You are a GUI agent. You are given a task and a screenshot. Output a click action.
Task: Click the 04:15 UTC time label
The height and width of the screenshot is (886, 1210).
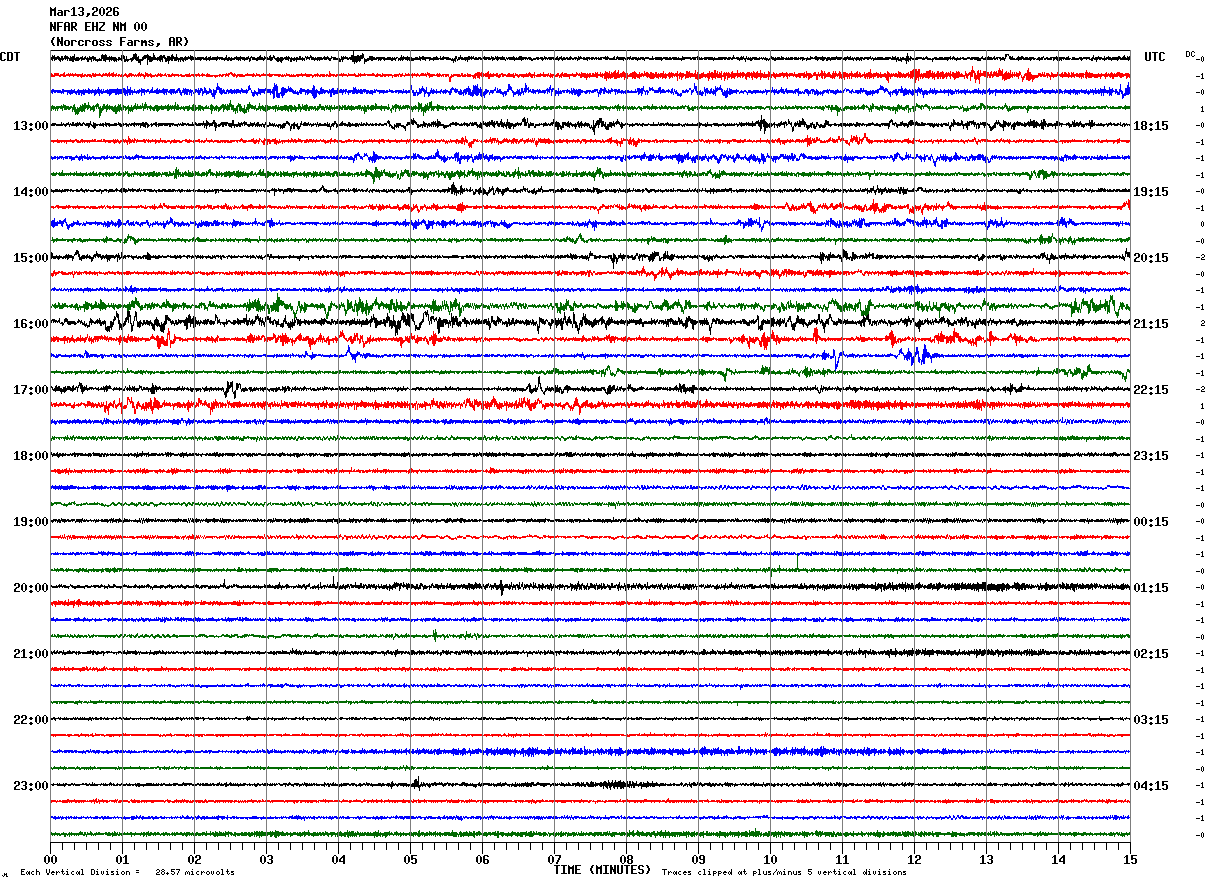point(1151,786)
